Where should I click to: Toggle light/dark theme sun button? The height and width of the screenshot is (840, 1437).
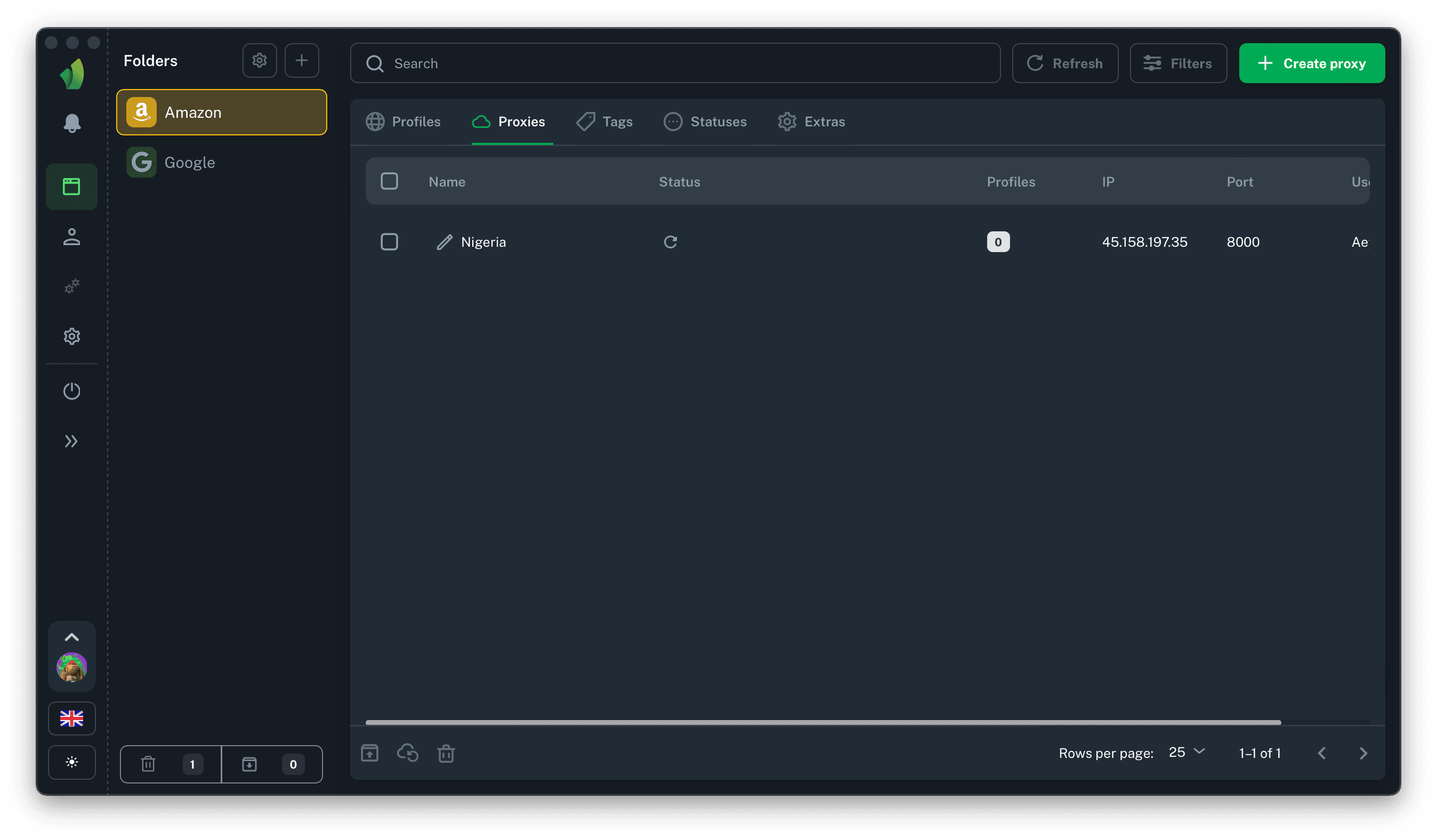72,762
